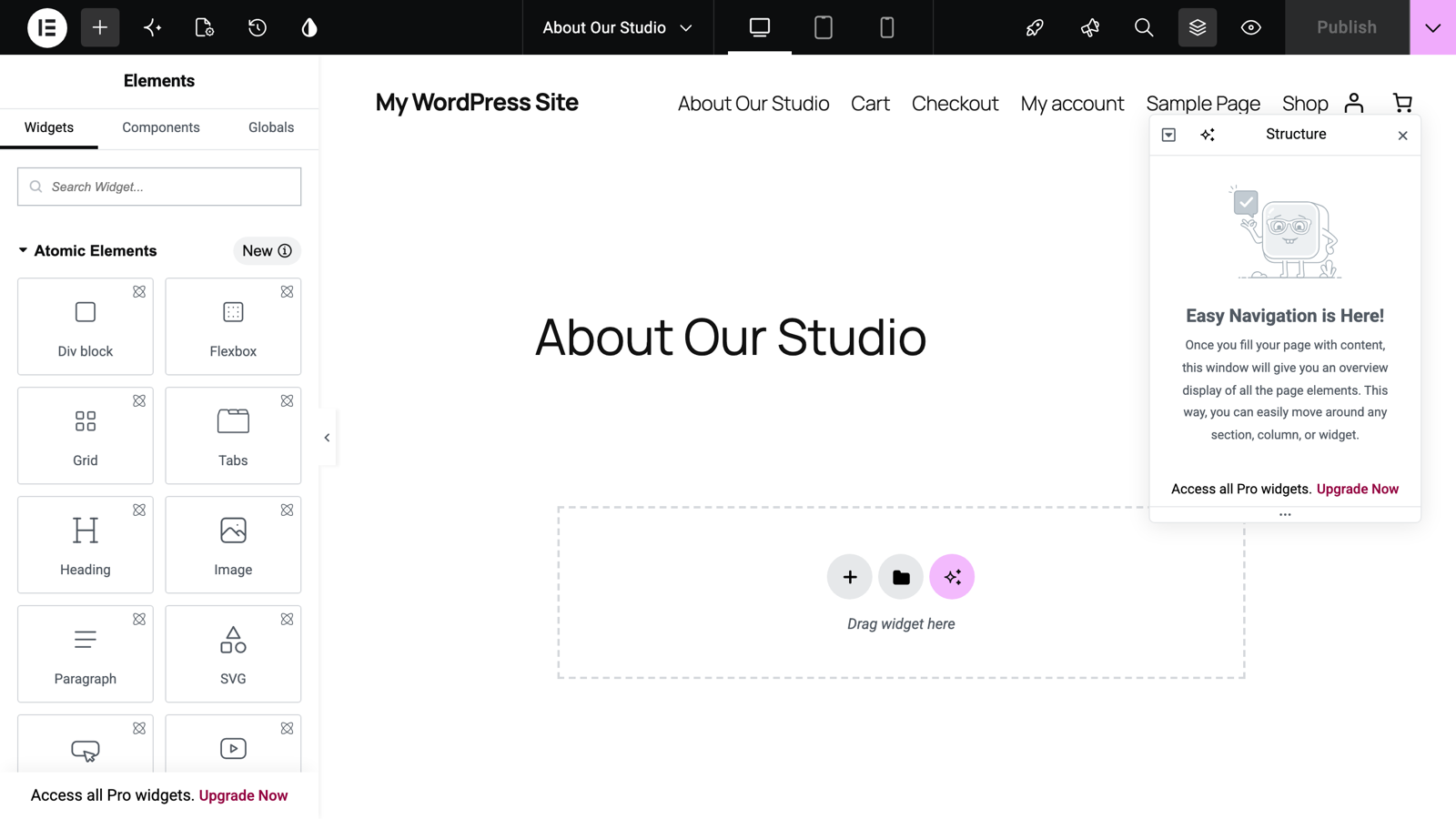Image resolution: width=1456 pixels, height=819 pixels.
Task: Click the Publish button
Action: (x=1347, y=27)
